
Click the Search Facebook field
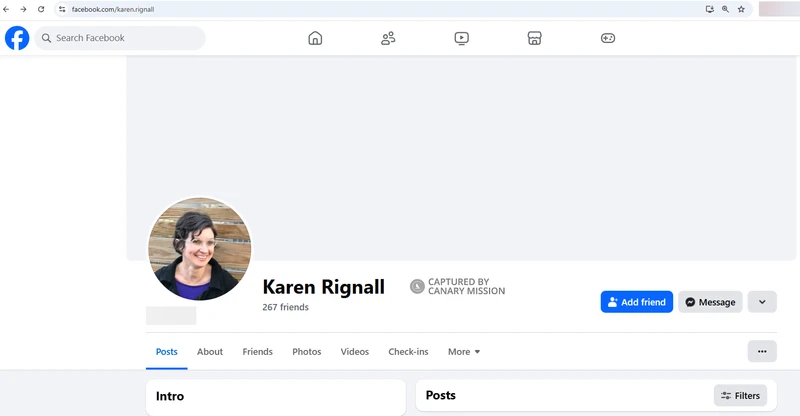[x=120, y=38]
